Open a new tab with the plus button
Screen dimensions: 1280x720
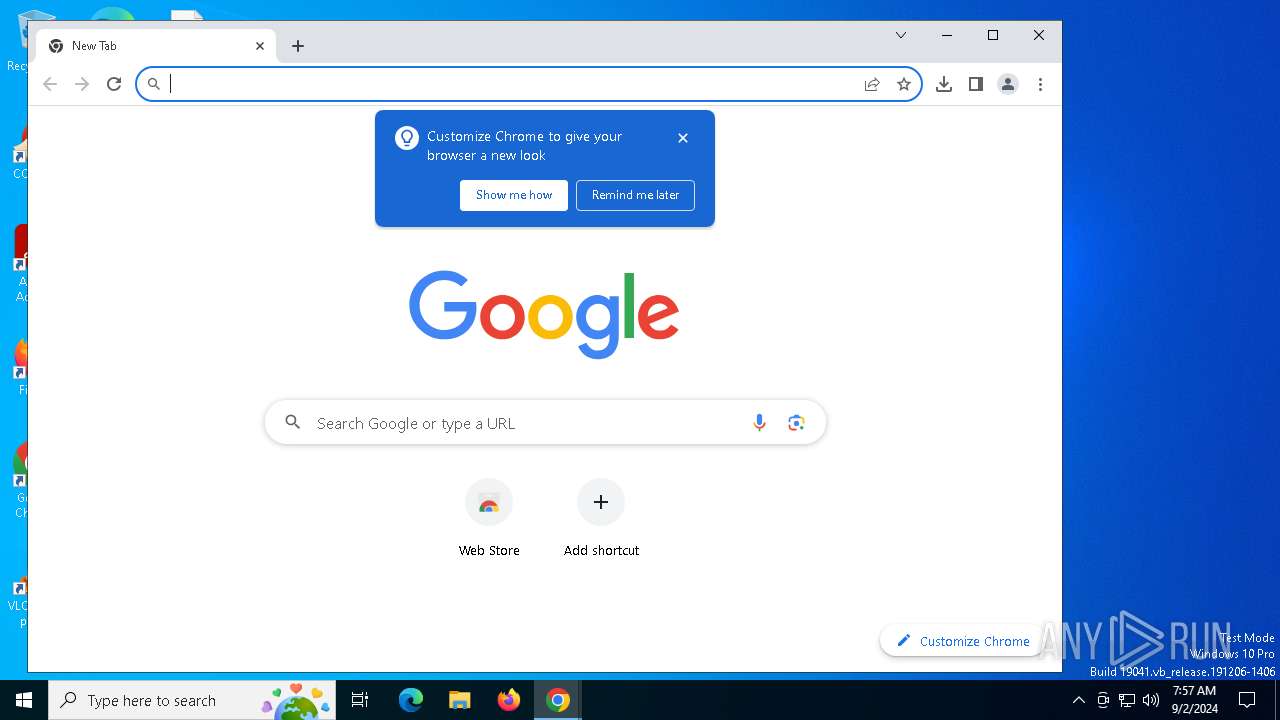(x=298, y=46)
